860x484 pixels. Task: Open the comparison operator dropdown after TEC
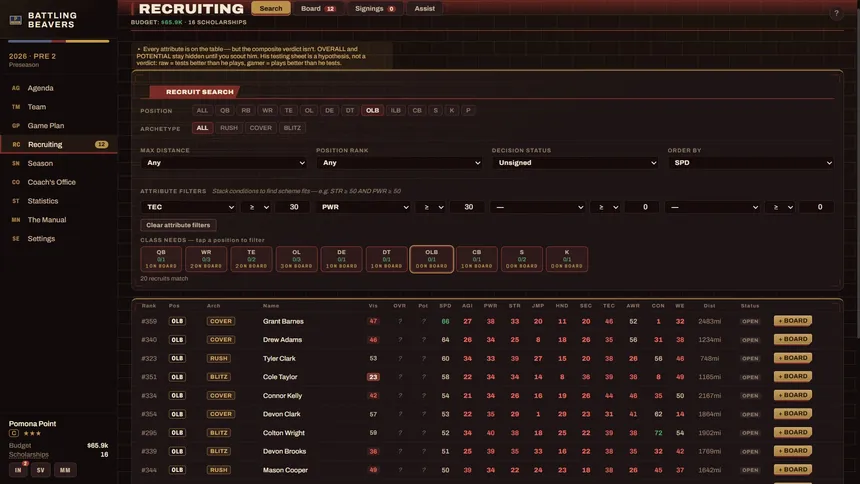pyautogui.click(x=256, y=207)
